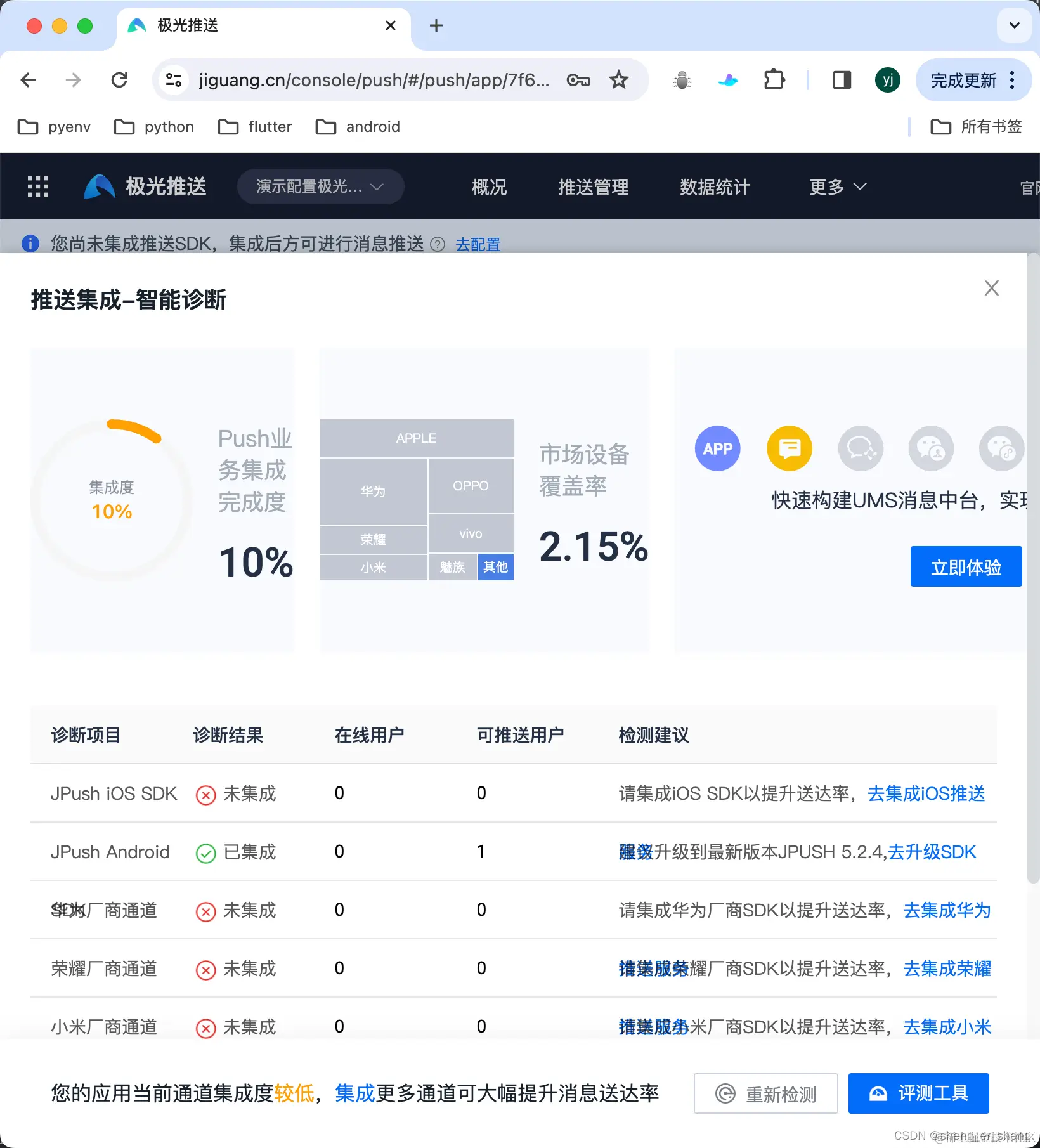Expand the 更多 navigation dropdown
The image size is (1040, 1148).
(x=836, y=186)
